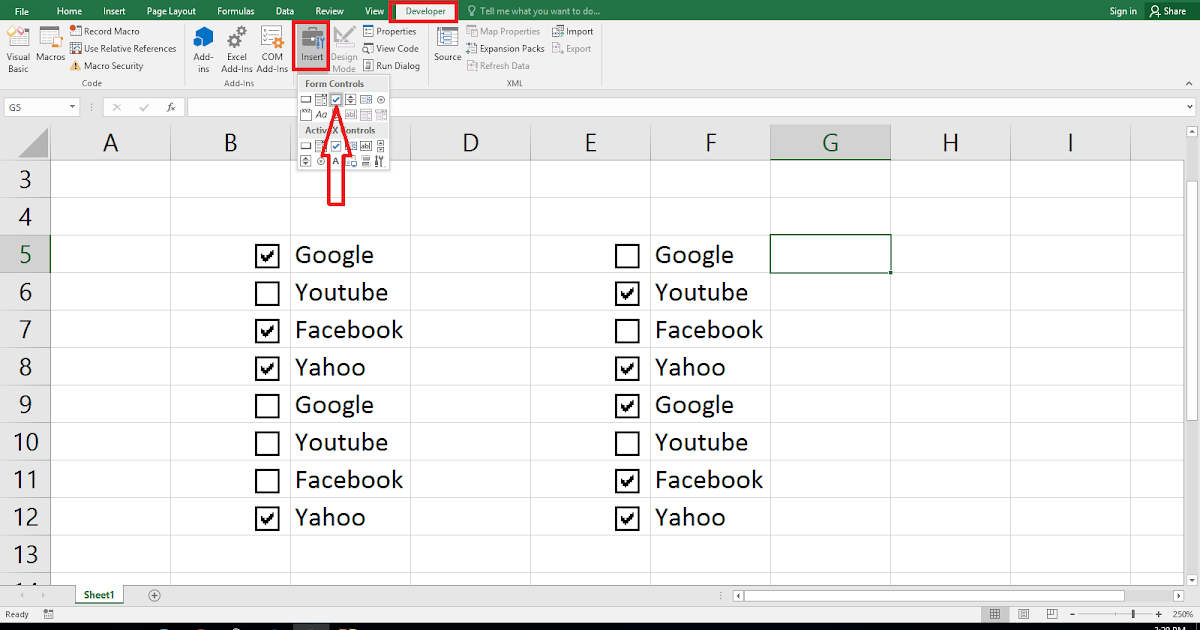The height and width of the screenshot is (630, 1200).
Task: Click Run Dialog
Action: tap(391, 66)
